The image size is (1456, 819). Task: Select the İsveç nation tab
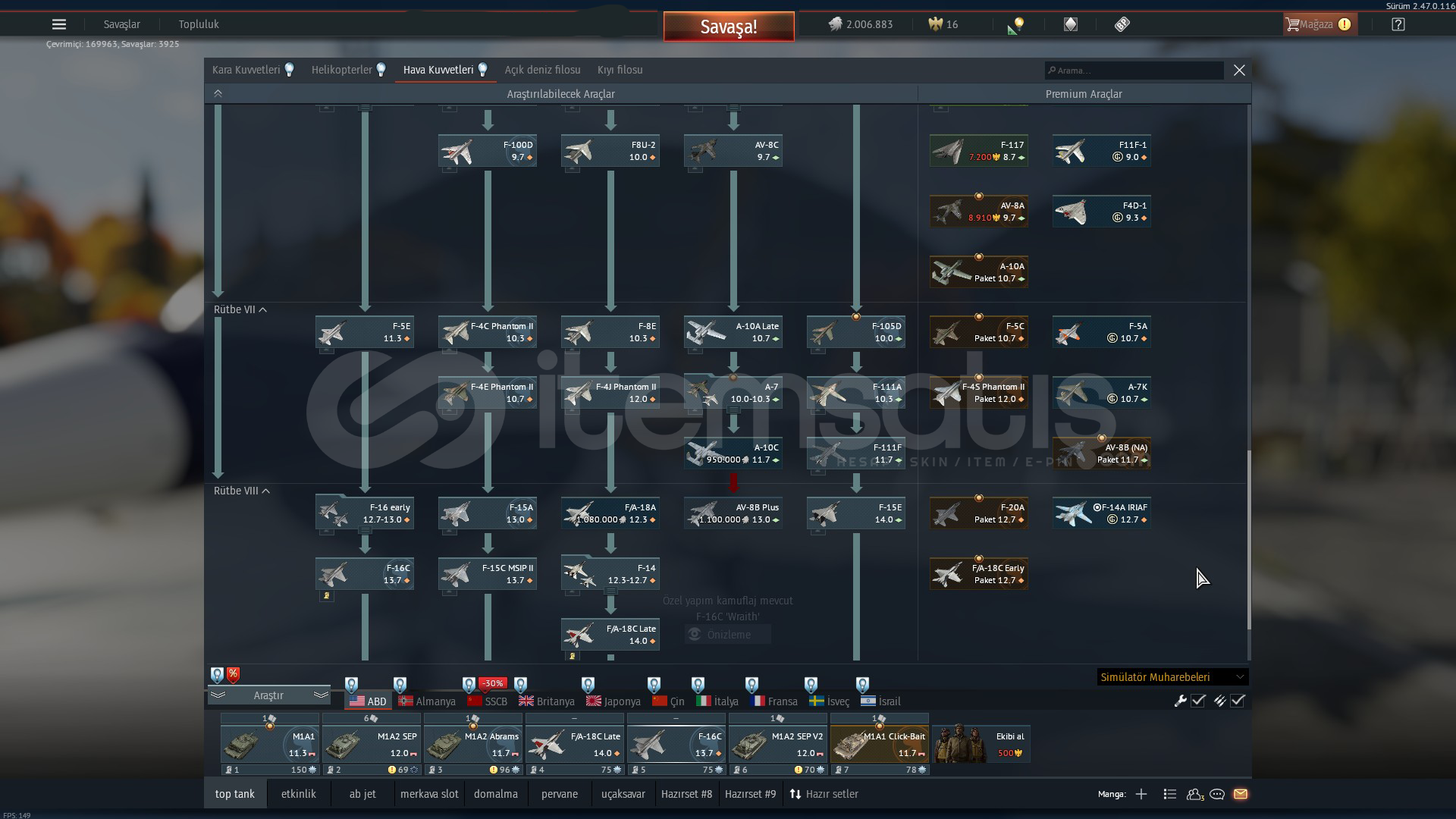[830, 701]
